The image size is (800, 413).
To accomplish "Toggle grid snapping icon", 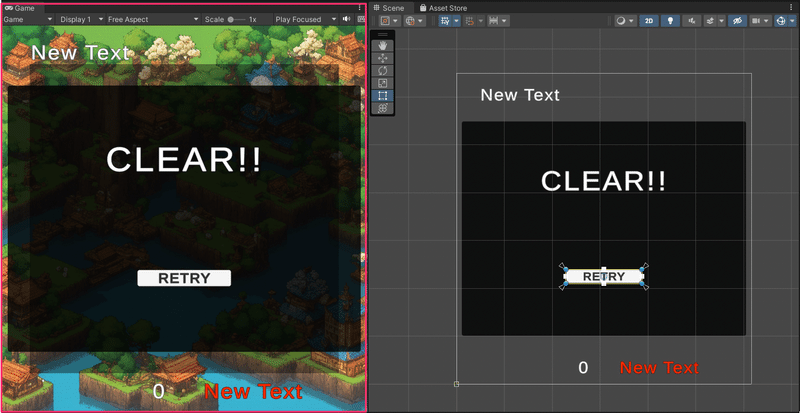I will 469,21.
